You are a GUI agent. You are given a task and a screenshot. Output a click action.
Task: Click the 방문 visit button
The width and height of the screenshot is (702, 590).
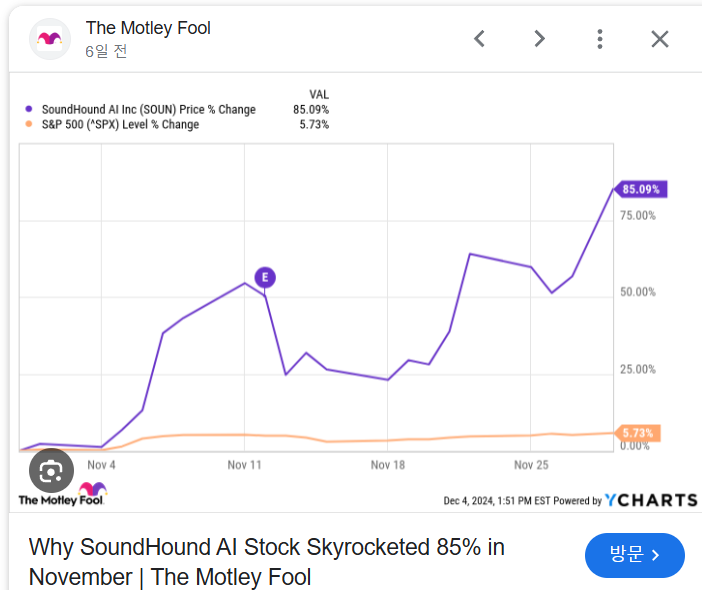pyautogui.click(x=634, y=555)
